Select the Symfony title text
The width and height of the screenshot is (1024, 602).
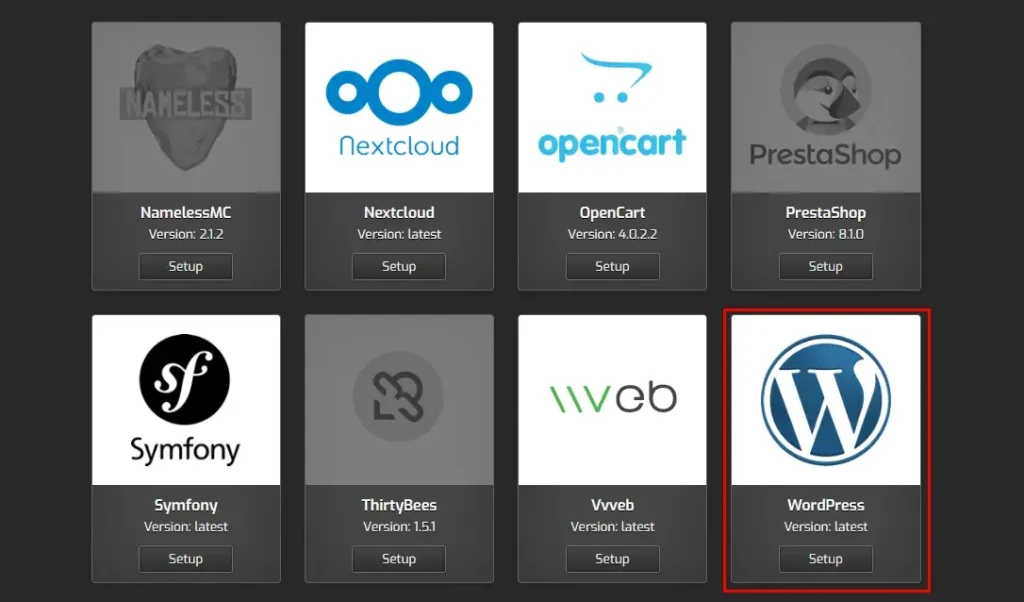coord(185,505)
